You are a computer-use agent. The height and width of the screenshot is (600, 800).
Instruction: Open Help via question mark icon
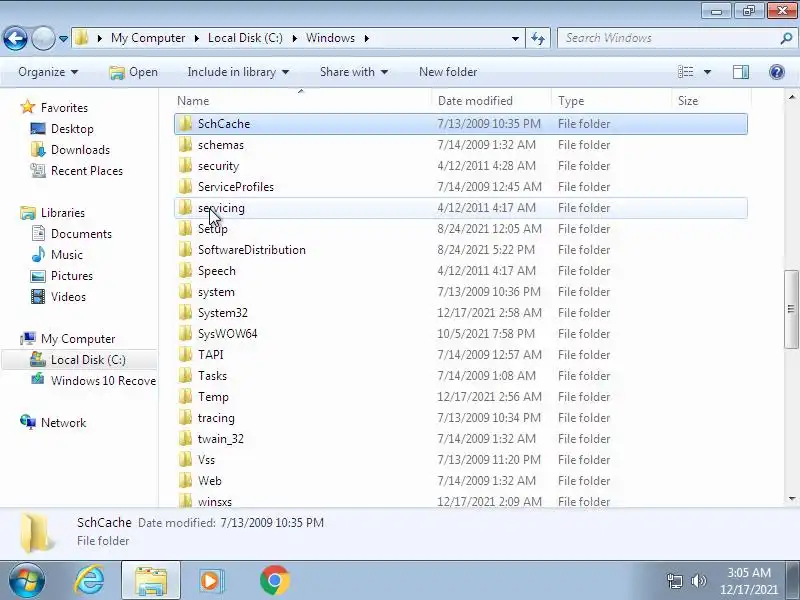(777, 72)
